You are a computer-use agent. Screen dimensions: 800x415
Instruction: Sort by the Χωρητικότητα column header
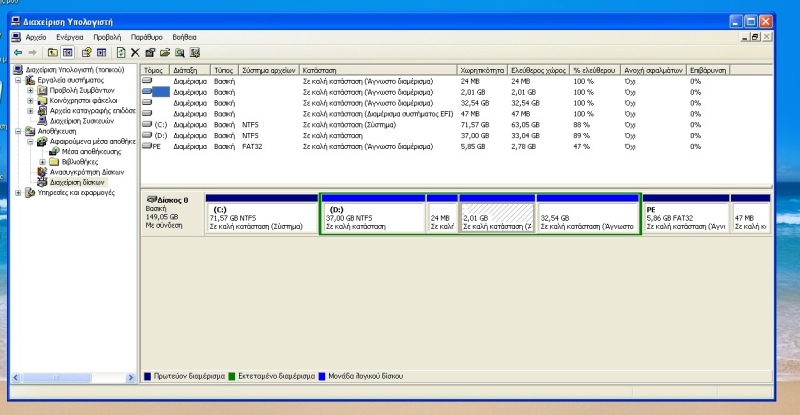(x=482, y=70)
